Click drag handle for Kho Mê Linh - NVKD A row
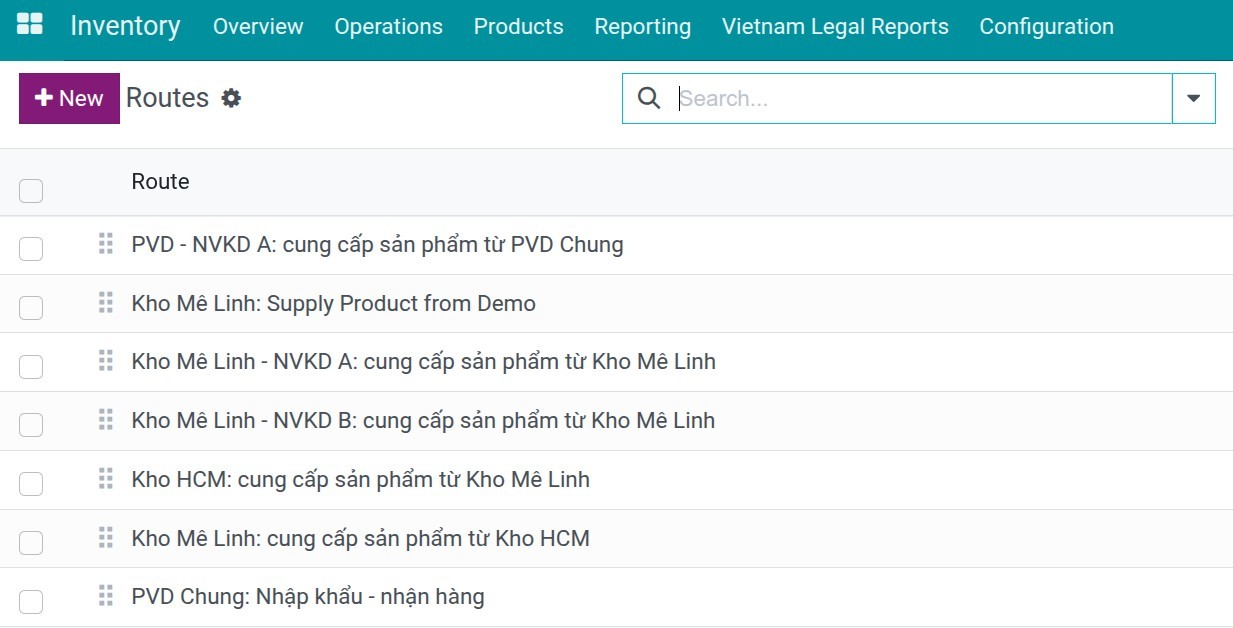This screenshot has height=628, width=1233. click(x=106, y=360)
